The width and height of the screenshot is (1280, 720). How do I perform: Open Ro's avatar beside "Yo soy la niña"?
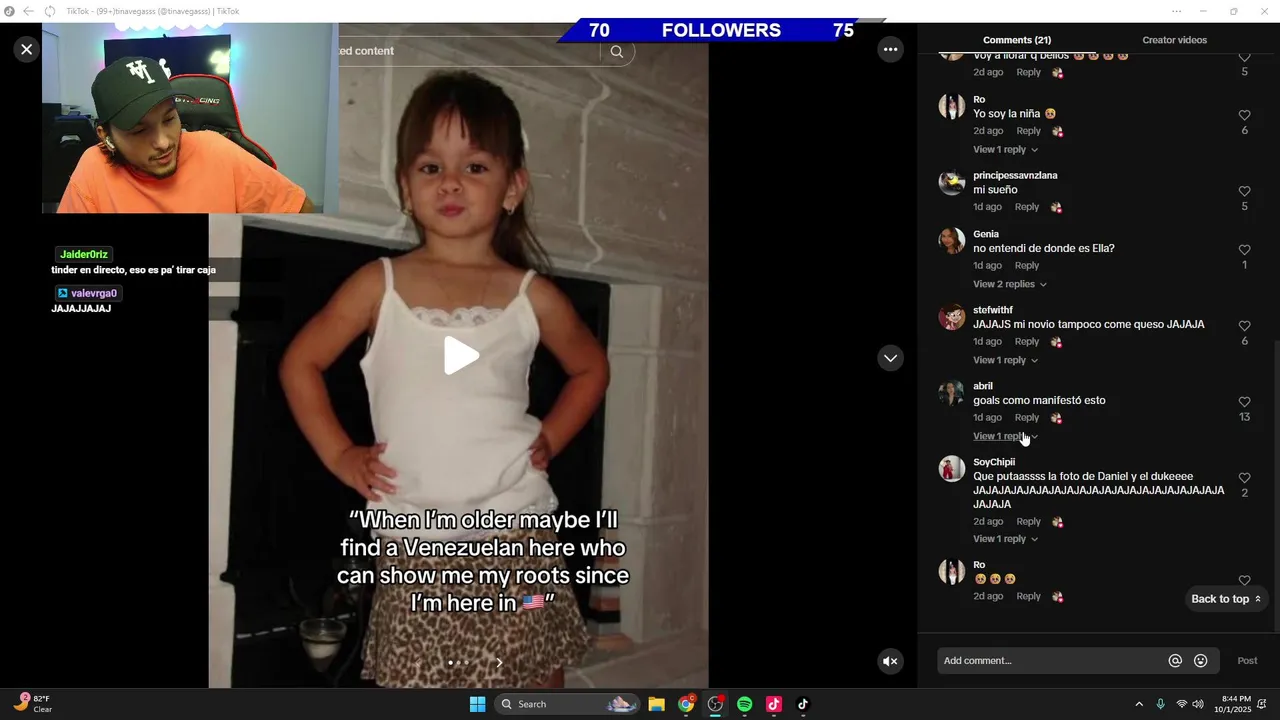[951, 107]
